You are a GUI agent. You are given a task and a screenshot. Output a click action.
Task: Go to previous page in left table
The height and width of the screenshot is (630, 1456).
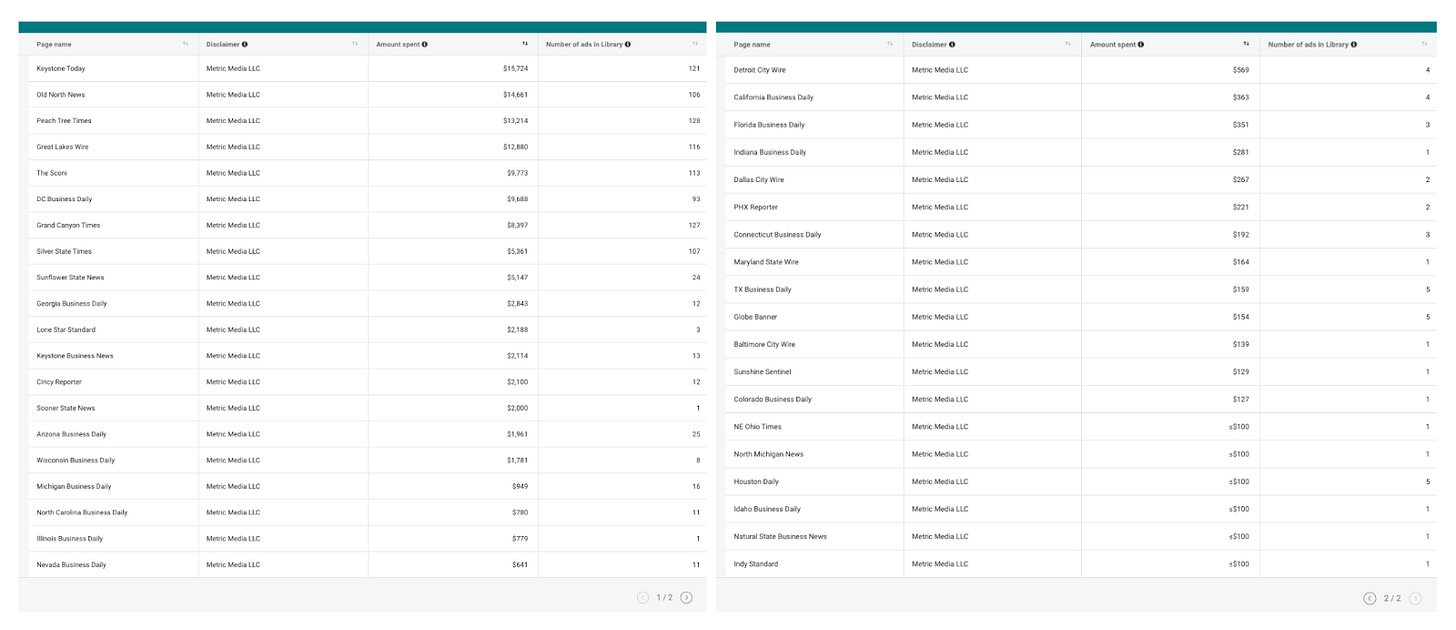[x=643, y=598]
